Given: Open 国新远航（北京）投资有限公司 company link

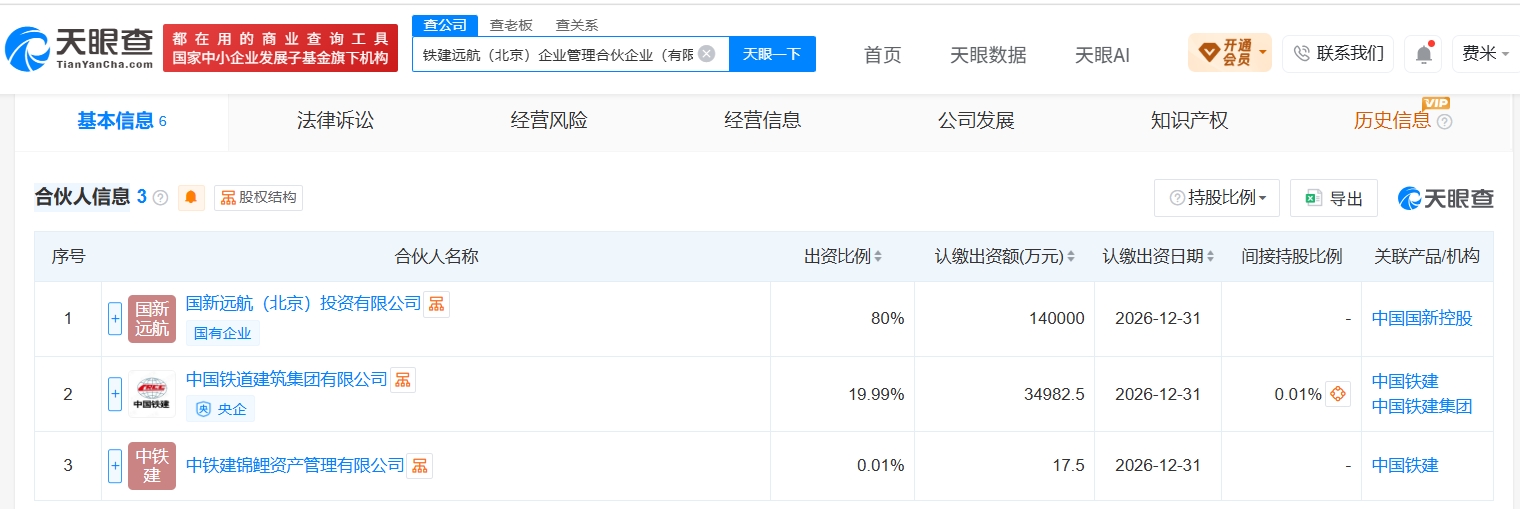Looking at the screenshot, I should pos(303,303).
